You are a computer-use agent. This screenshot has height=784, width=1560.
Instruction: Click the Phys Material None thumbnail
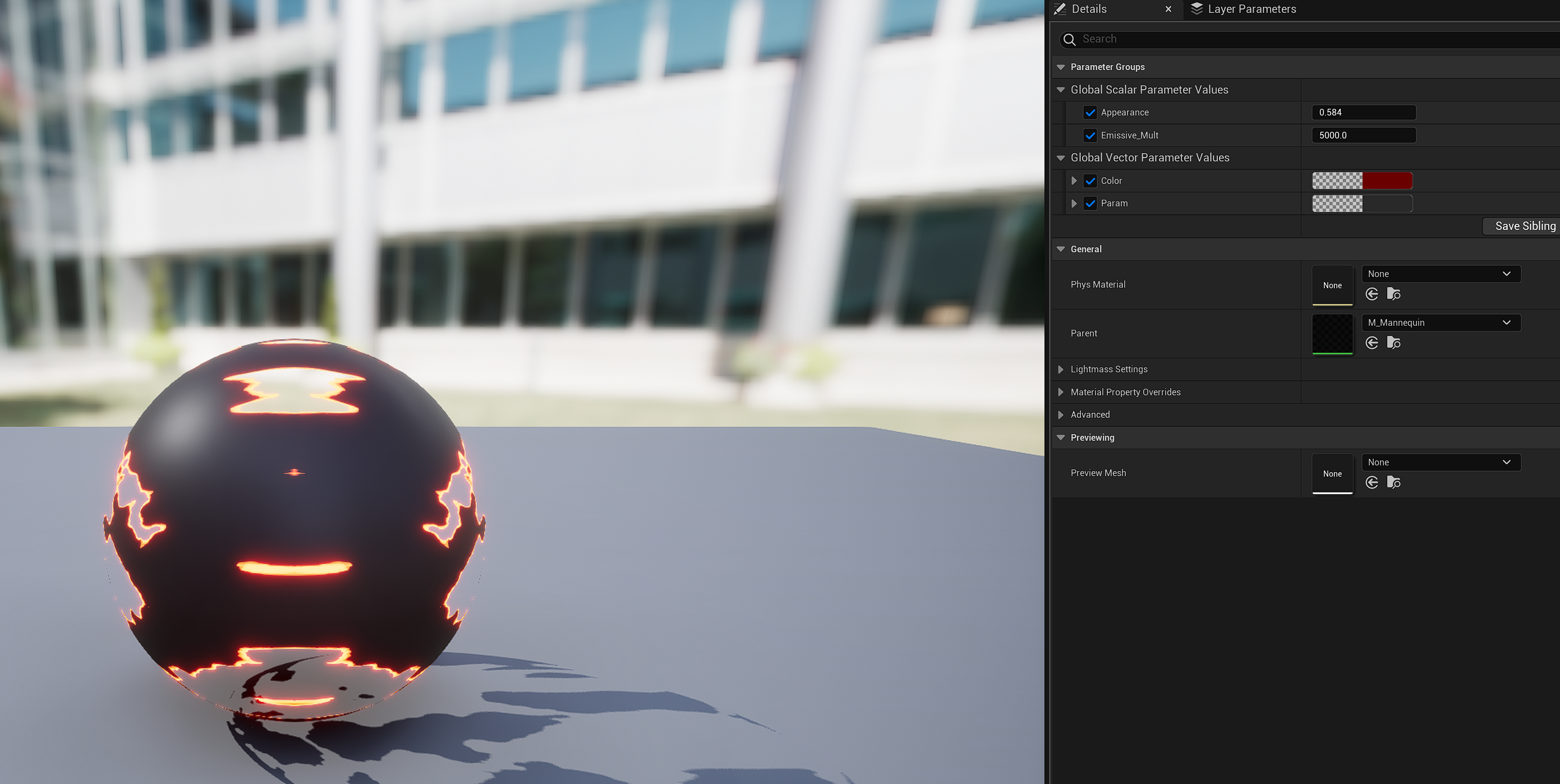1332,285
